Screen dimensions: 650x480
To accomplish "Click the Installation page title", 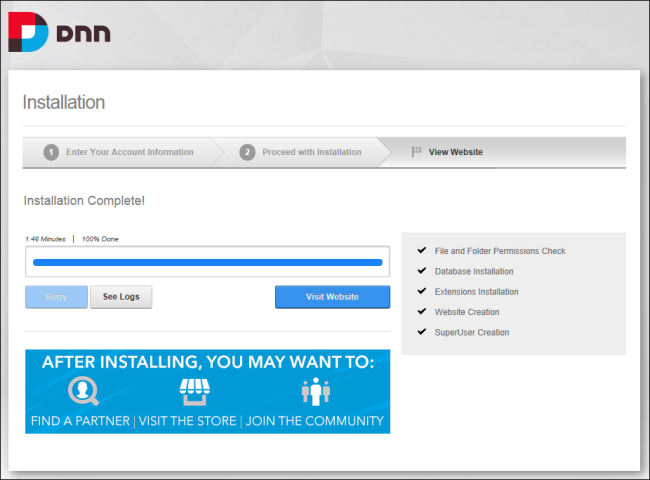I will pyautogui.click(x=64, y=102).
